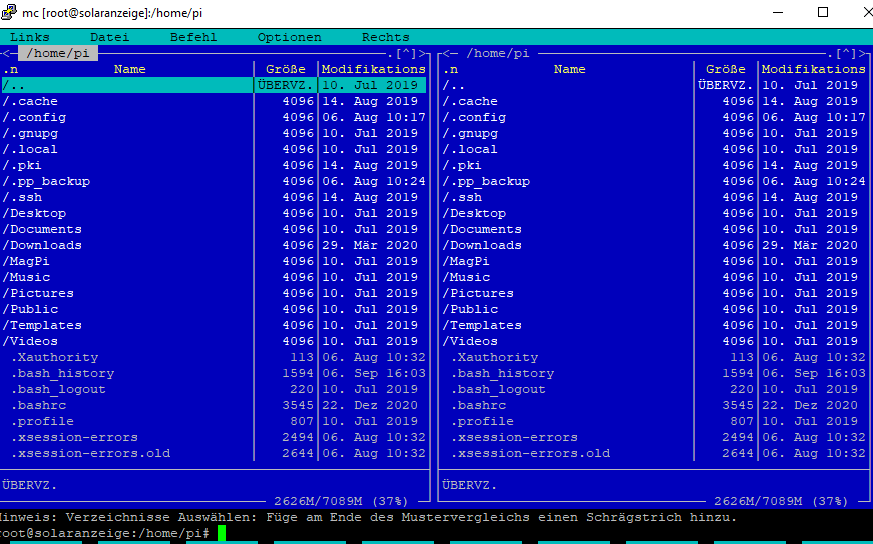Click the left panel history back arrow
The width and height of the screenshot is (873, 544).
click(x=5, y=53)
